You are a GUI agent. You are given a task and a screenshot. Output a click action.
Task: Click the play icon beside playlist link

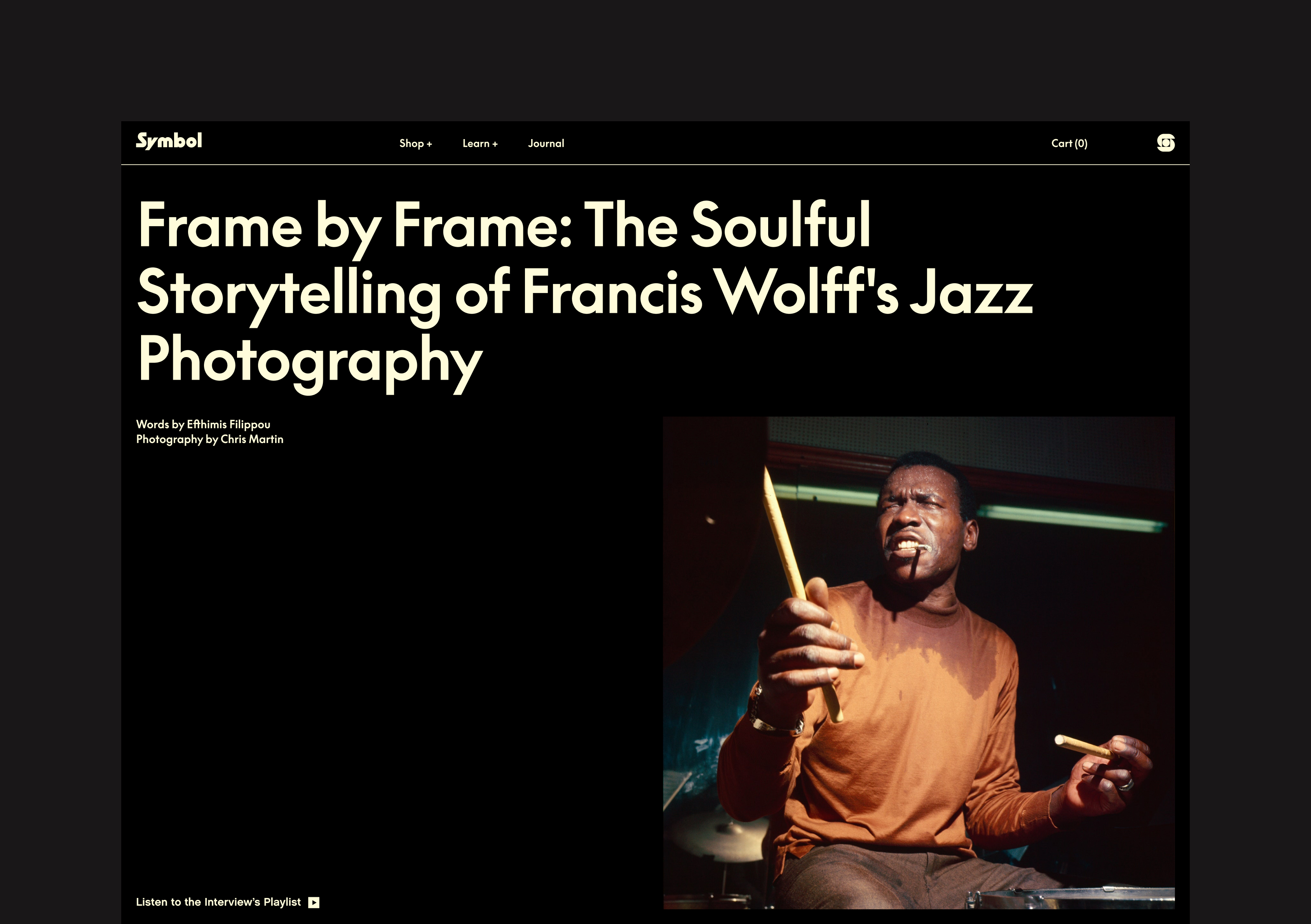pos(314,902)
